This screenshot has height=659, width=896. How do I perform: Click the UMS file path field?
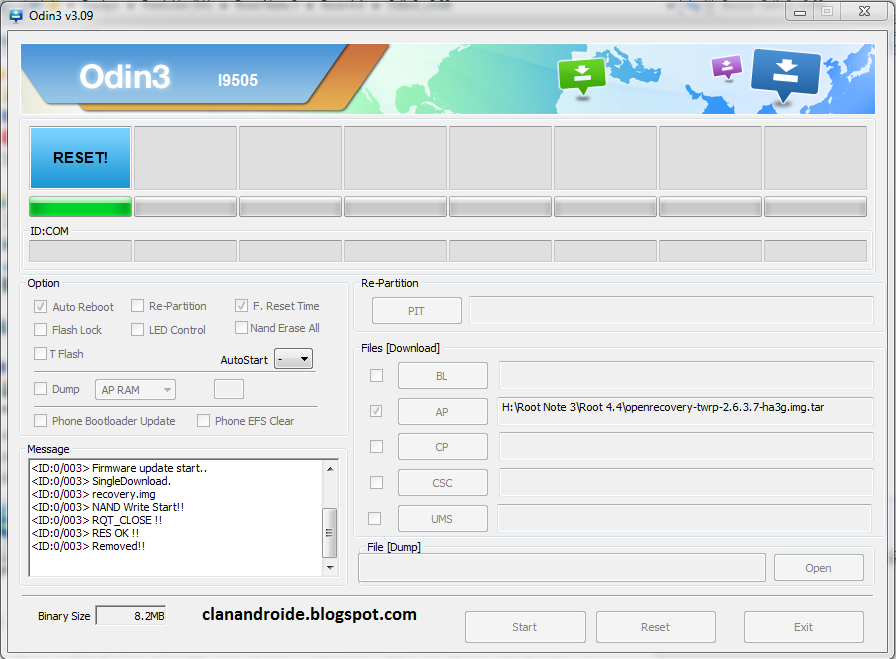(x=685, y=518)
